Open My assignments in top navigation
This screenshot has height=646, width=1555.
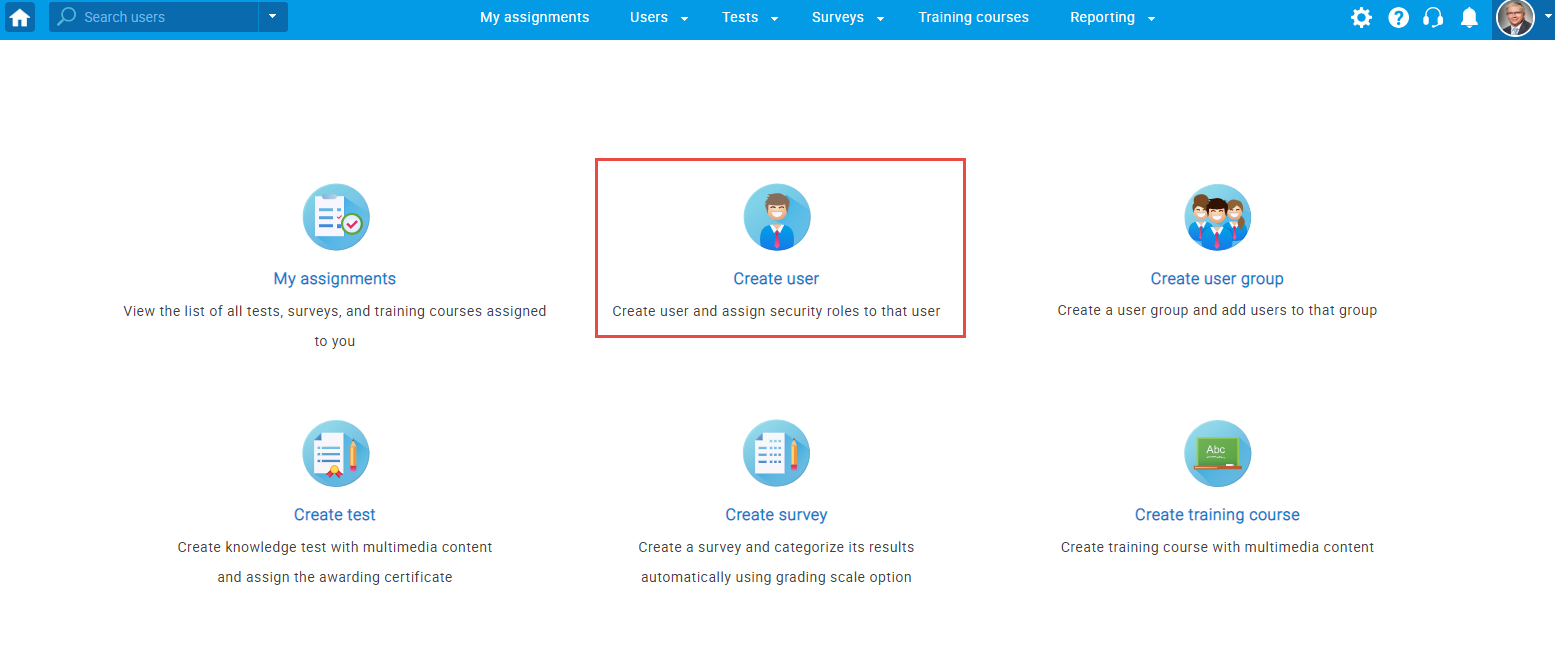pyautogui.click(x=534, y=18)
